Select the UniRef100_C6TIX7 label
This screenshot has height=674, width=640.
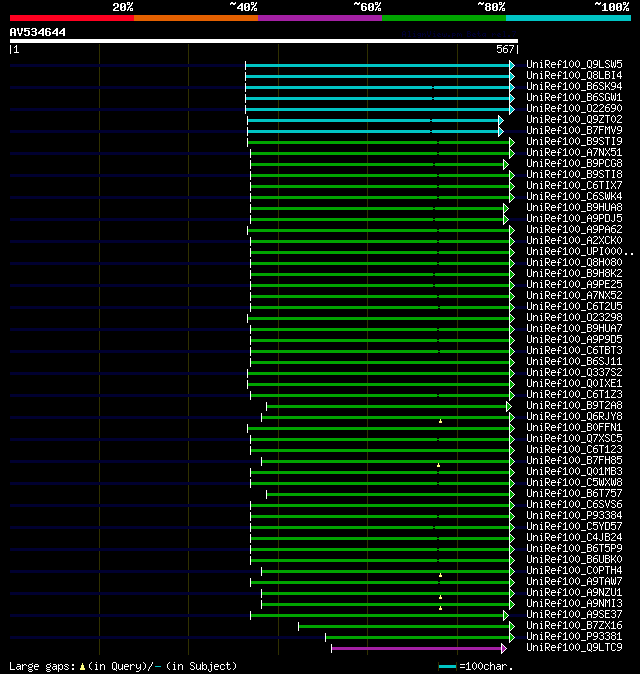click(x=574, y=185)
